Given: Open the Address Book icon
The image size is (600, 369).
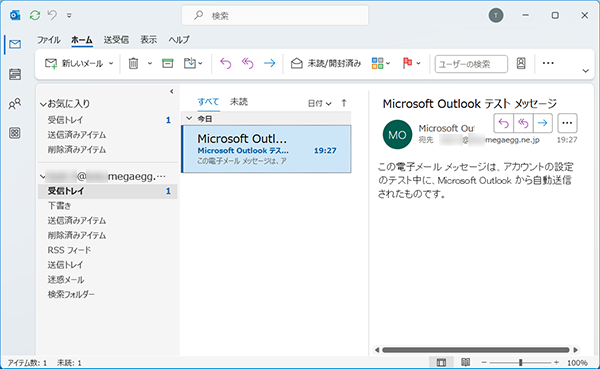Looking at the screenshot, I should coord(521,64).
